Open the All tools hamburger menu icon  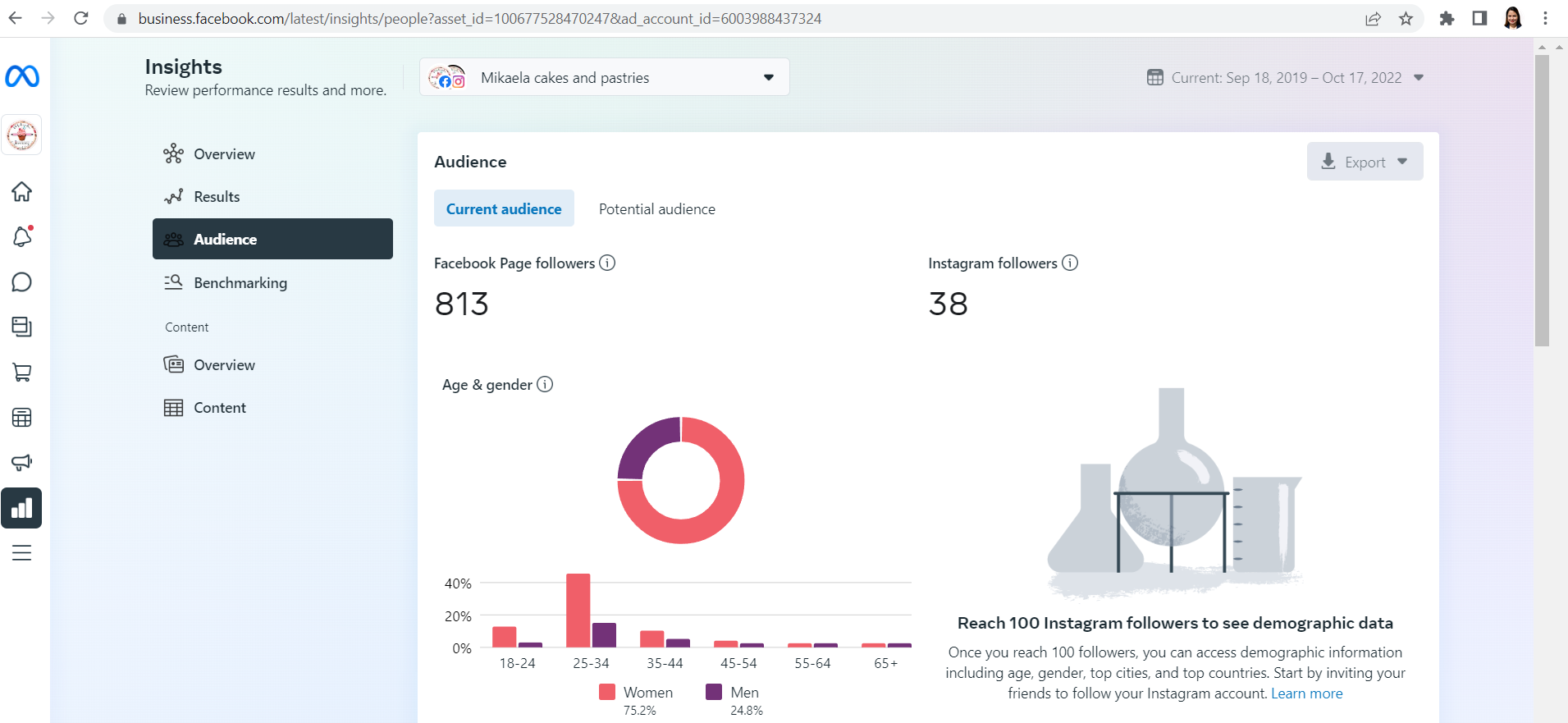click(x=22, y=553)
